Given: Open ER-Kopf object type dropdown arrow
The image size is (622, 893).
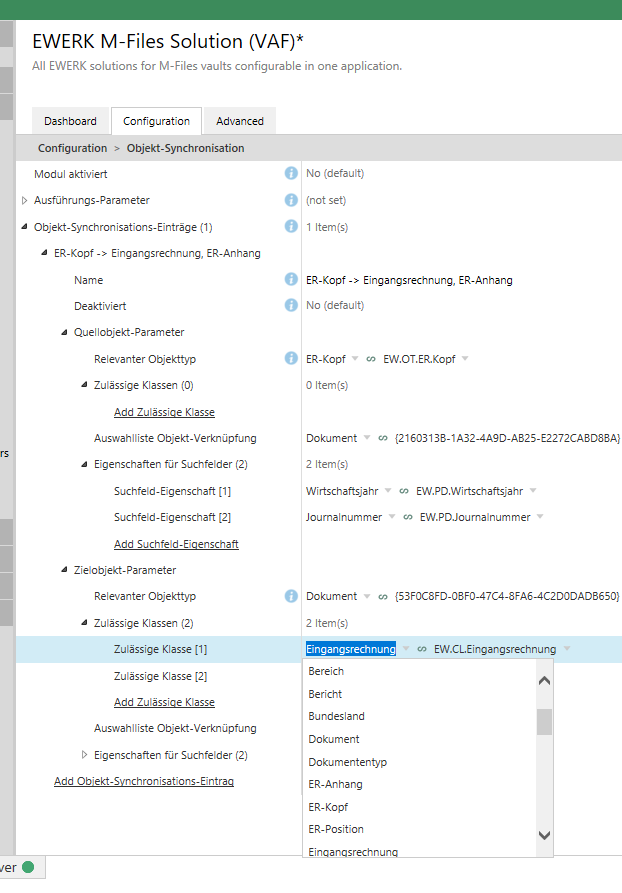Looking at the screenshot, I should pos(355,359).
